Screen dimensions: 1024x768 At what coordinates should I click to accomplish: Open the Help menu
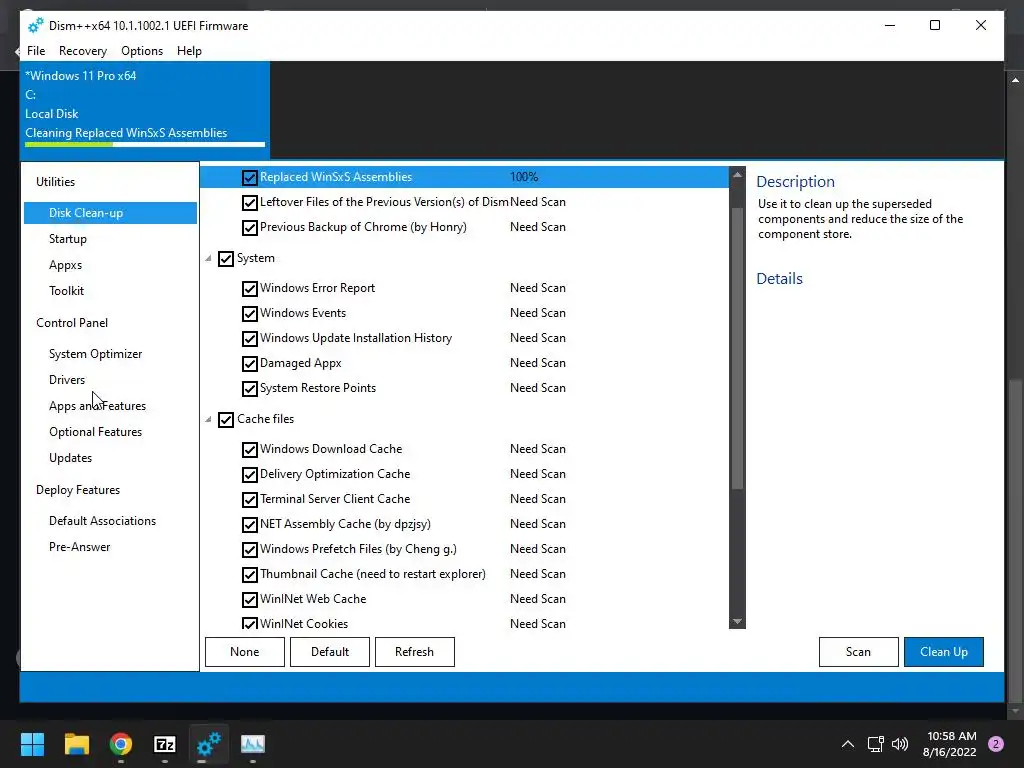189,51
